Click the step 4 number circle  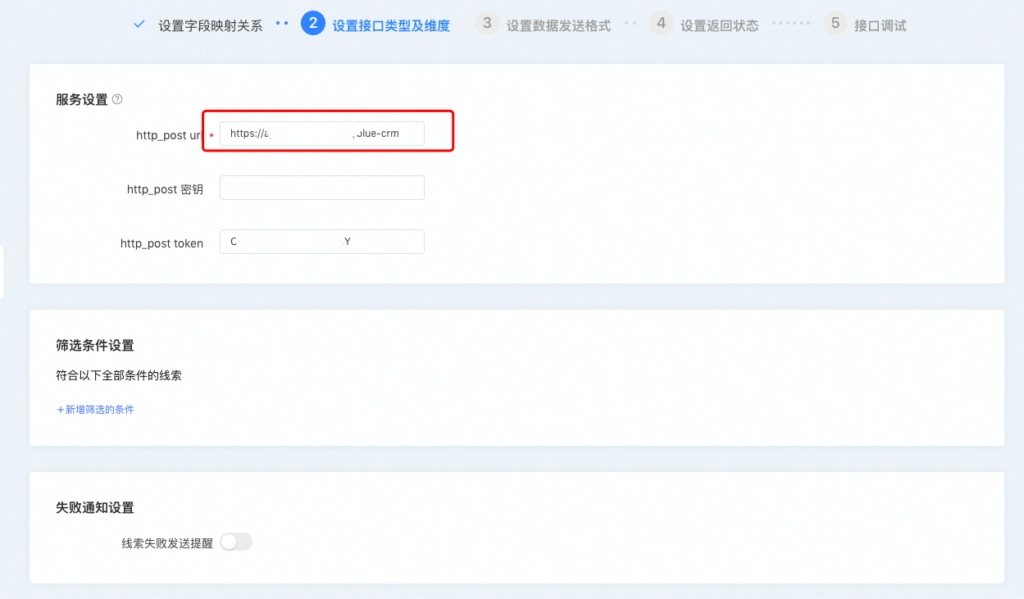[x=661, y=24]
